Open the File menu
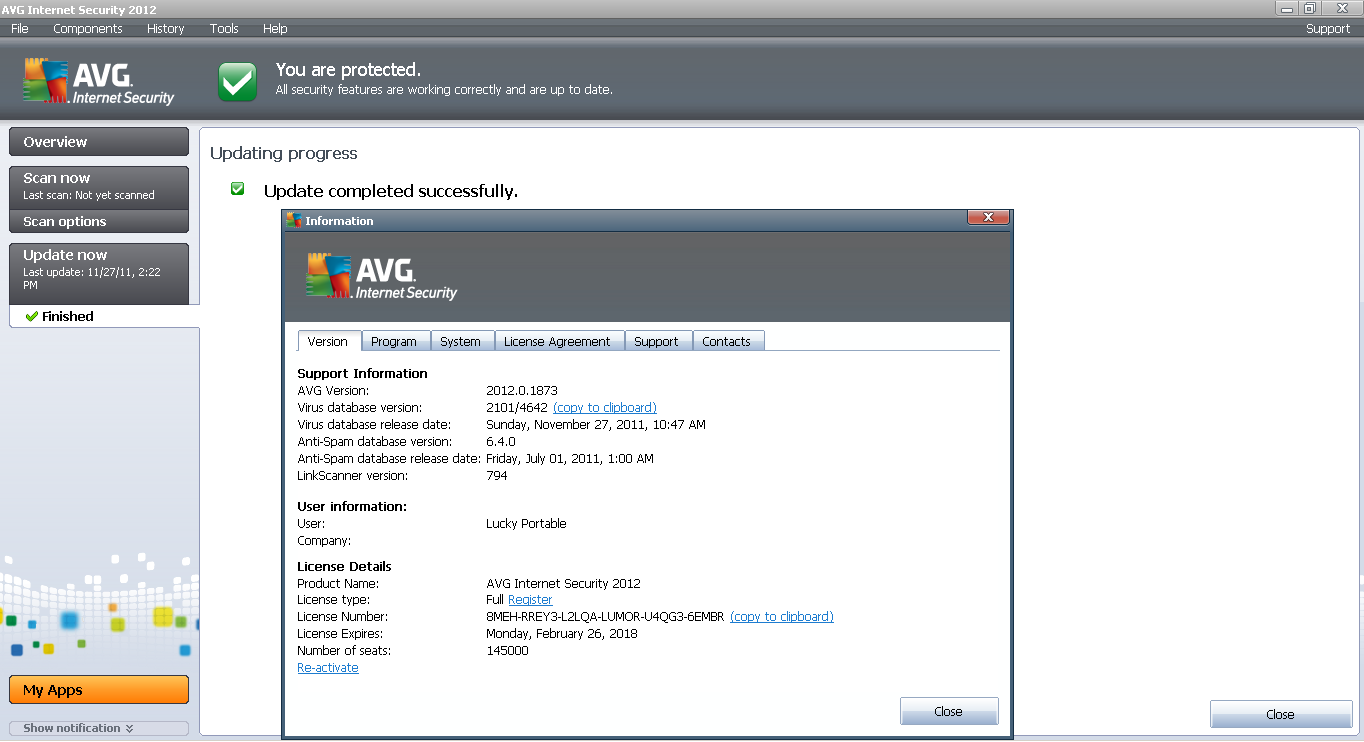The image size is (1364, 742). tap(20, 29)
